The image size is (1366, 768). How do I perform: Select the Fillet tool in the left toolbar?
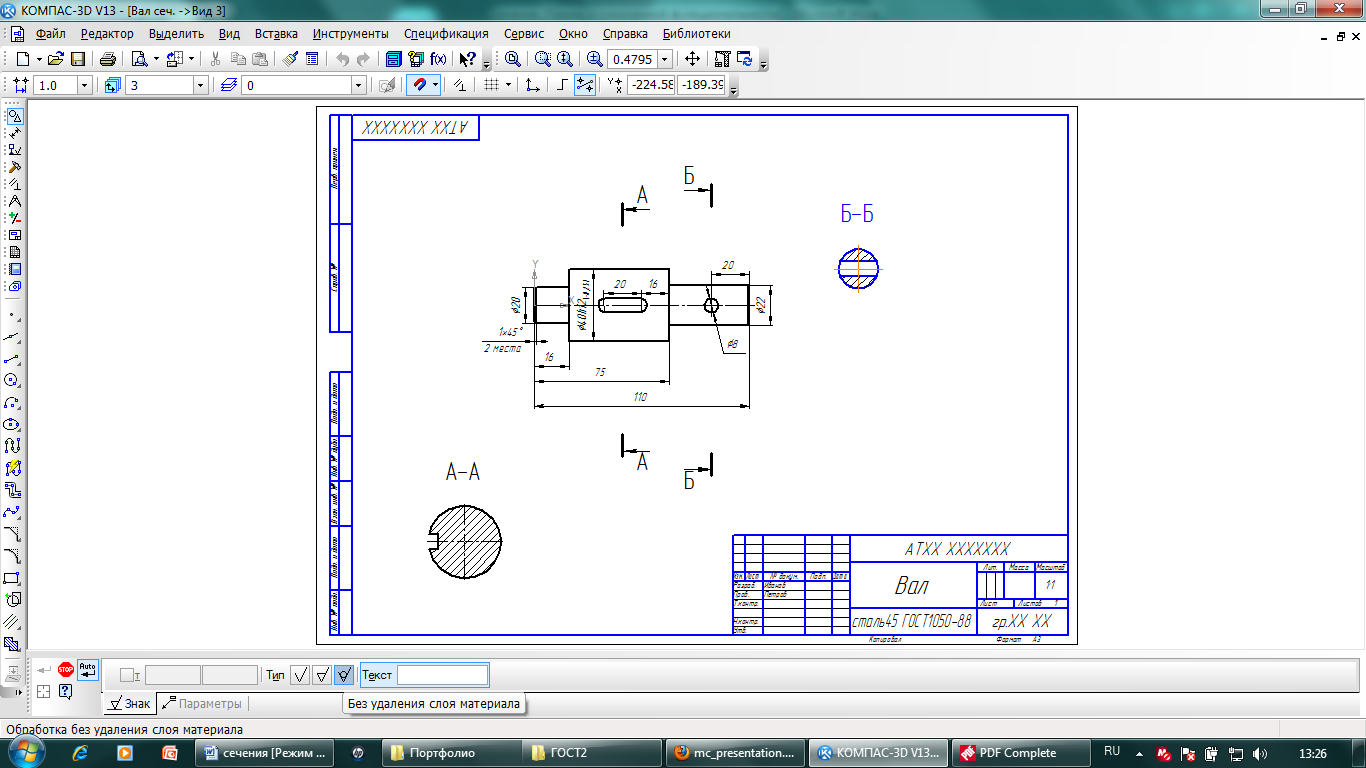(13, 556)
